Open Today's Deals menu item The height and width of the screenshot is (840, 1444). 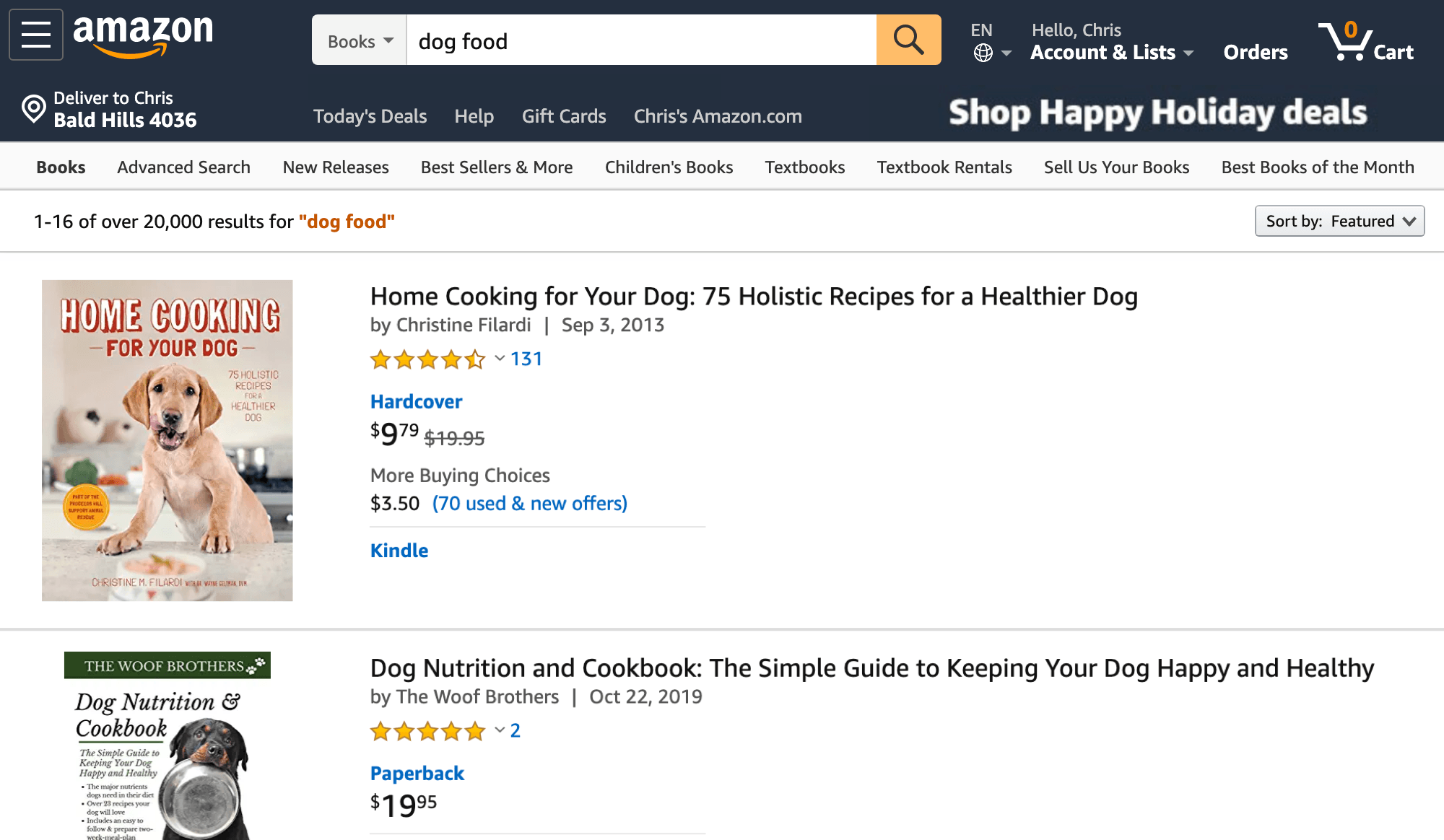coord(370,116)
